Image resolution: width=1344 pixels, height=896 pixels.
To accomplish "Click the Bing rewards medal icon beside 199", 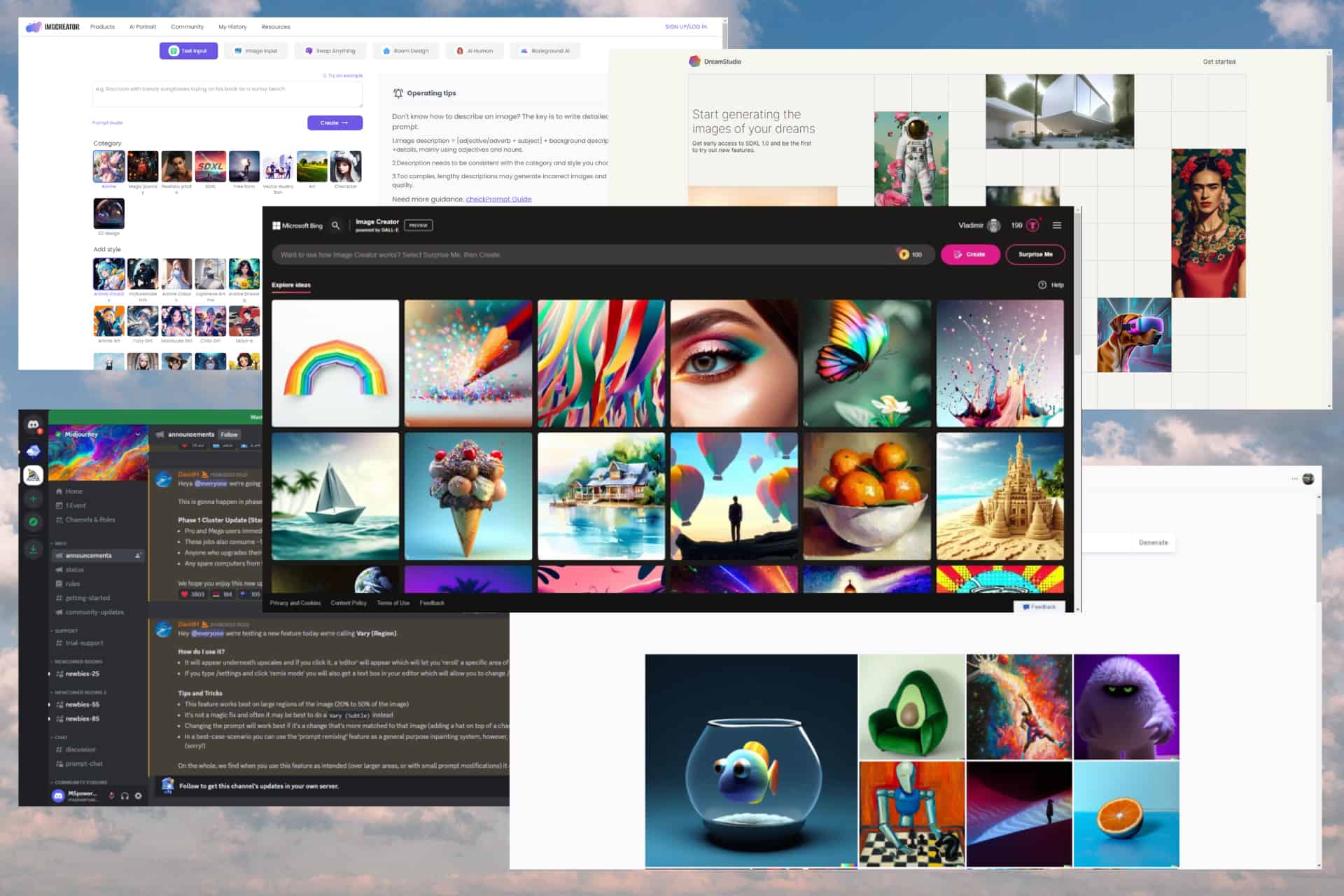I will [x=1032, y=225].
